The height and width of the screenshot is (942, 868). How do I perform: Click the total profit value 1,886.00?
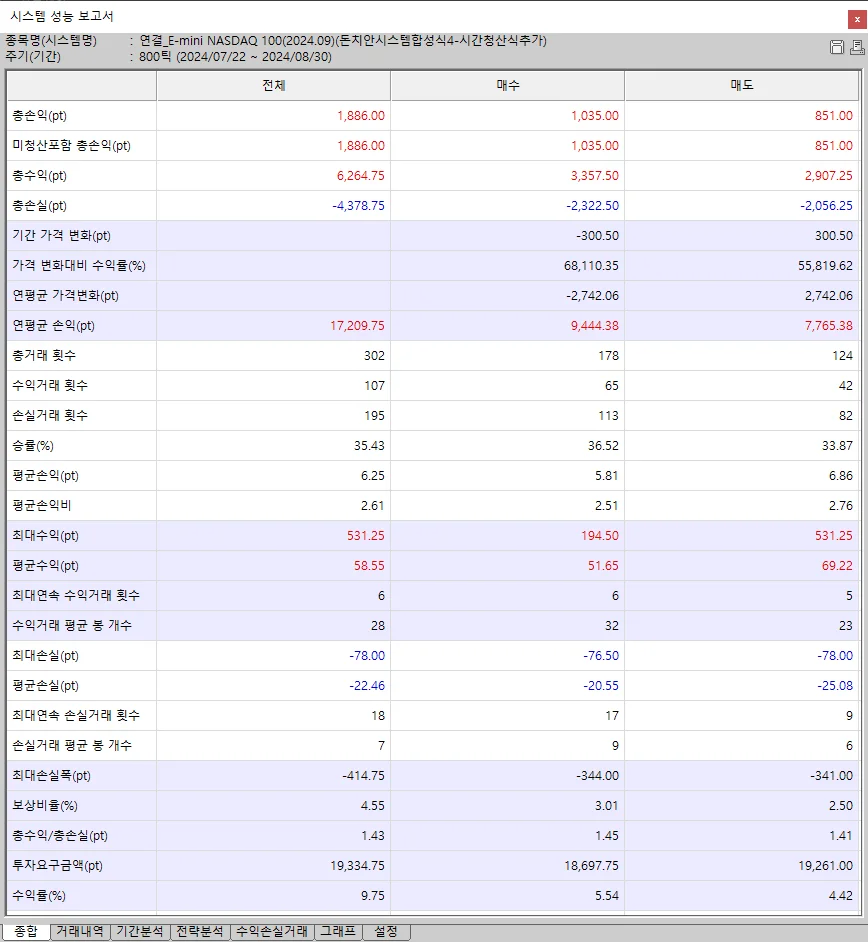361,117
